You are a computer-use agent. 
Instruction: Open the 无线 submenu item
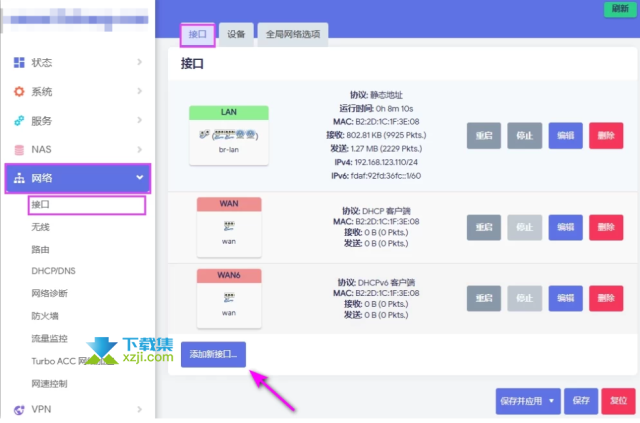click(x=40, y=227)
